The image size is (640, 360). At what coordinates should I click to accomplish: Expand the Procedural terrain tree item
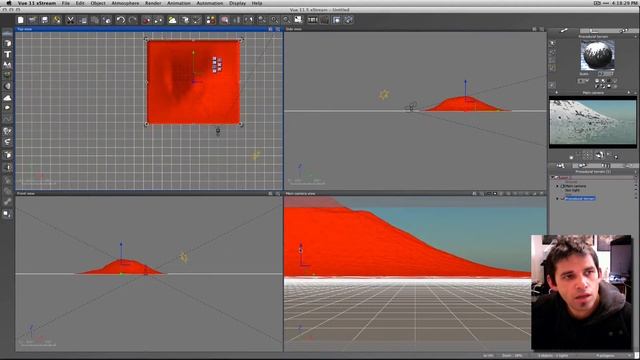pos(558,198)
